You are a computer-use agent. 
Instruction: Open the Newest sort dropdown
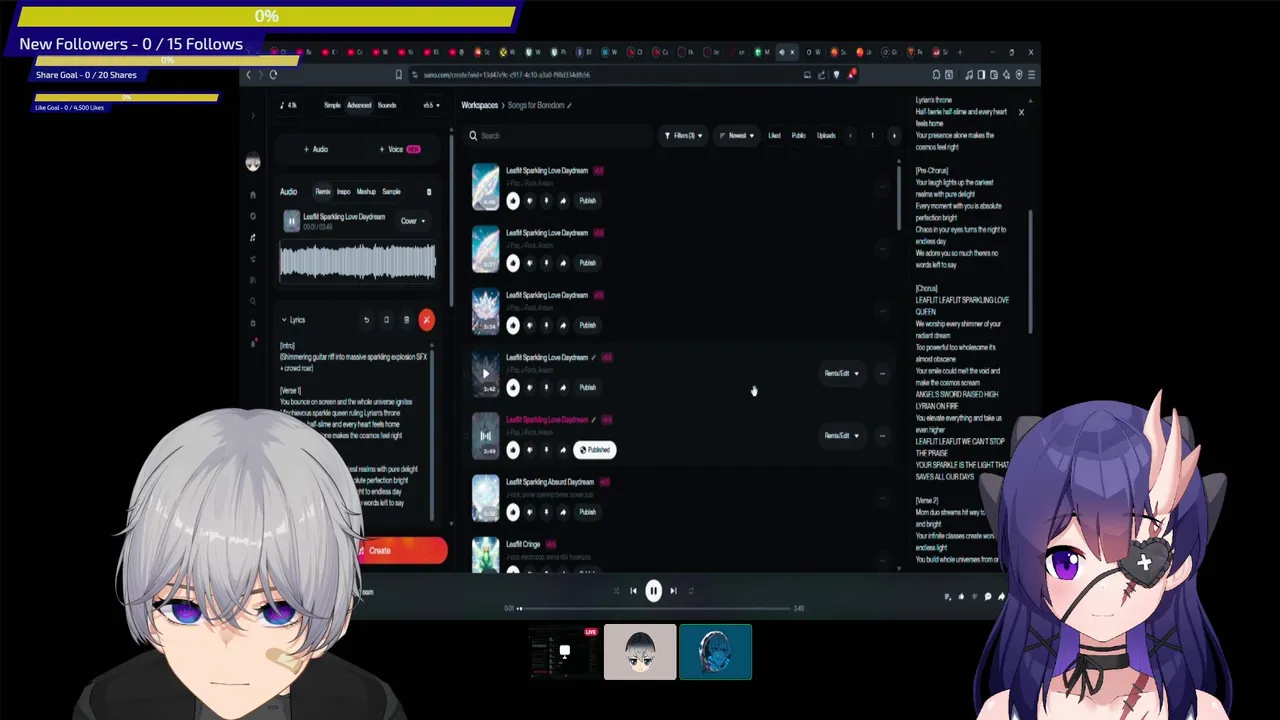point(738,136)
